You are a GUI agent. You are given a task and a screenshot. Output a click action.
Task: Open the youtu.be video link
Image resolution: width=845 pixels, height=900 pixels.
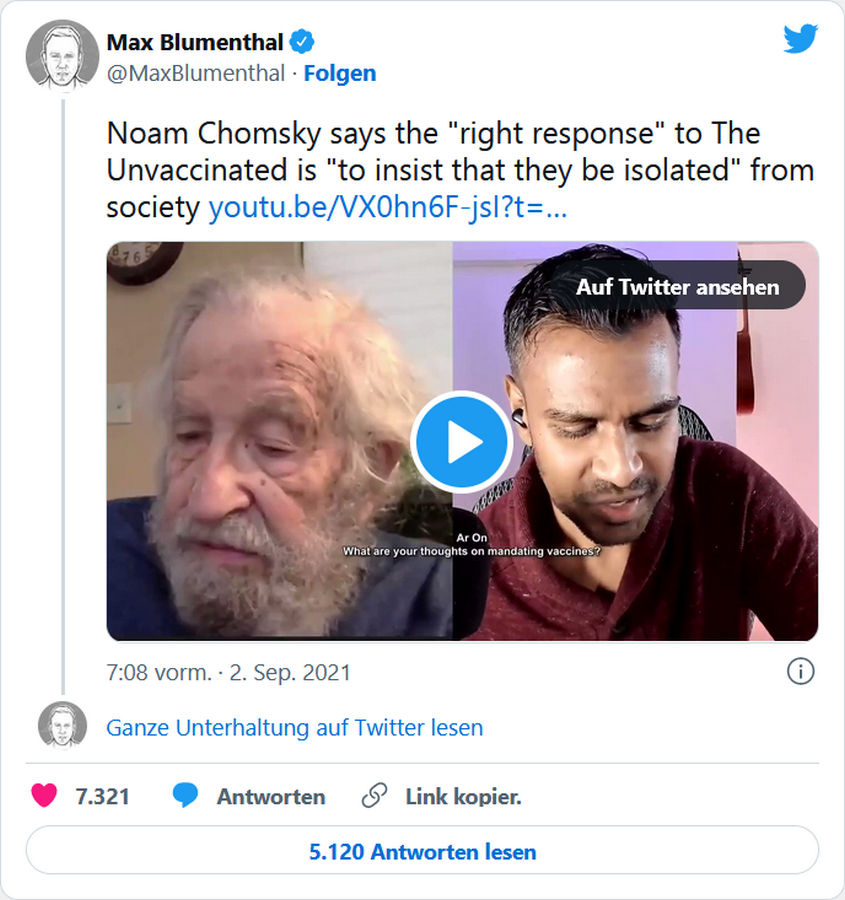[x=388, y=208]
